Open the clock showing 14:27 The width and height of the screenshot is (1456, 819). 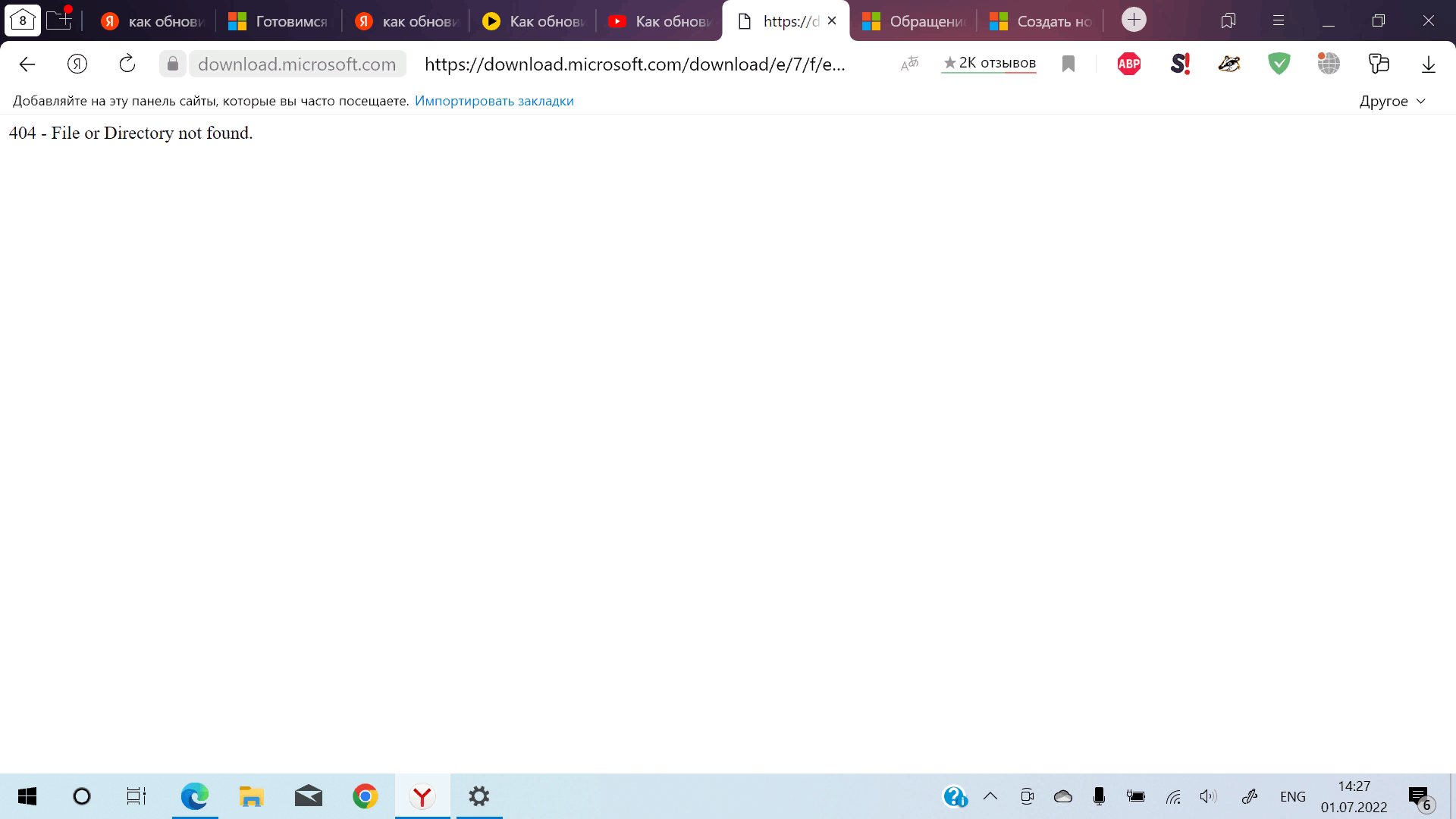pos(1354,796)
